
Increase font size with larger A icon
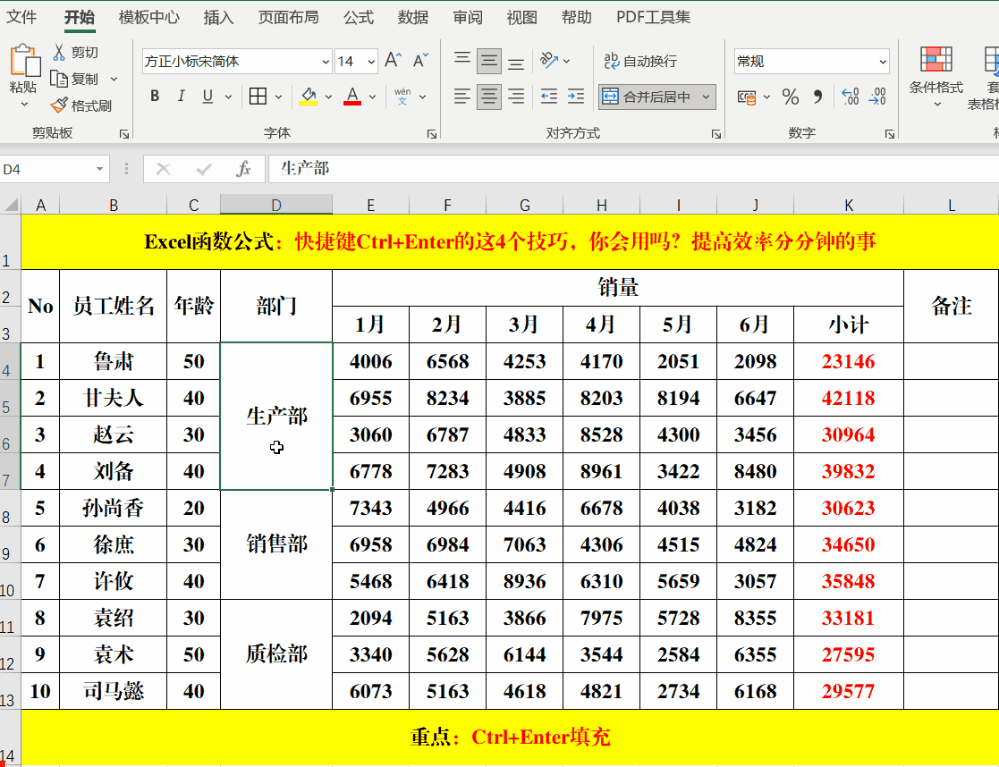pyautogui.click(x=393, y=61)
